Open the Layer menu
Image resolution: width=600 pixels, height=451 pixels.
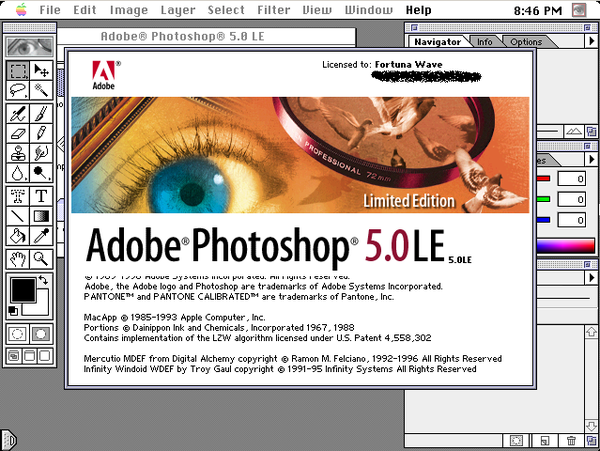(x=178, y=10)
